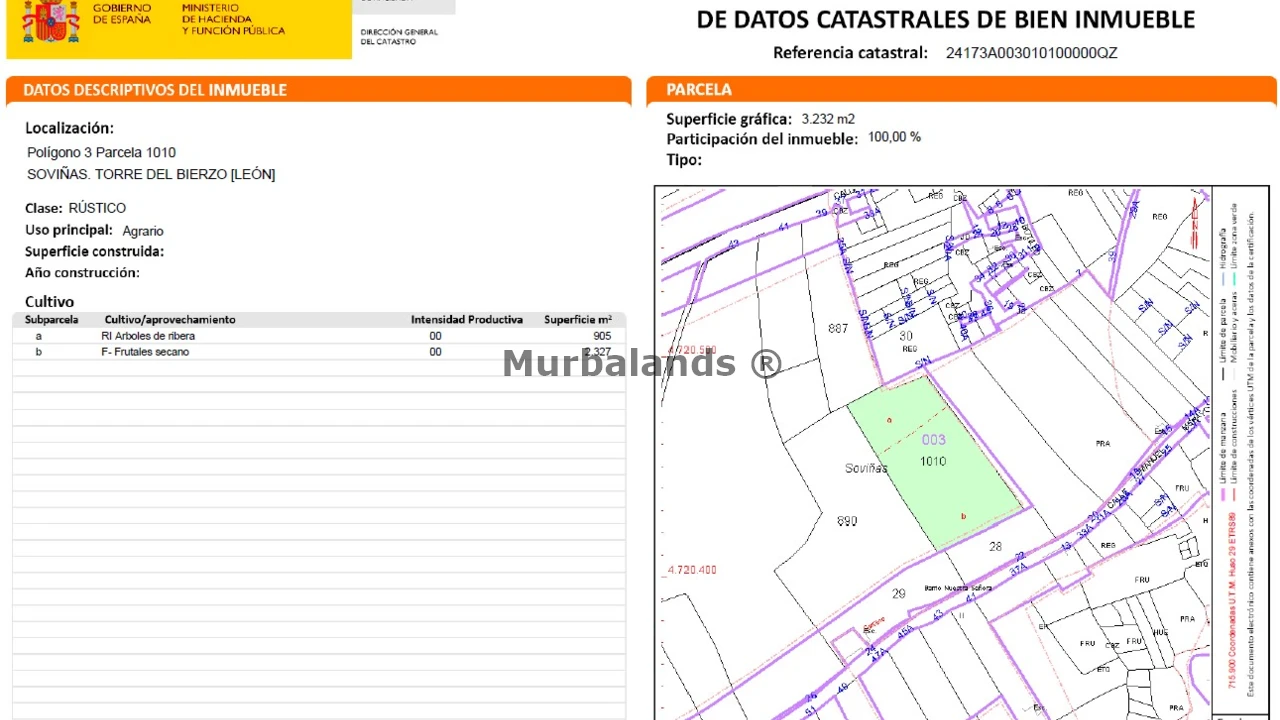Select the row for Arboles de ribera
Image resolution: width=1280 pixels, height=720 pixels.
319,336
